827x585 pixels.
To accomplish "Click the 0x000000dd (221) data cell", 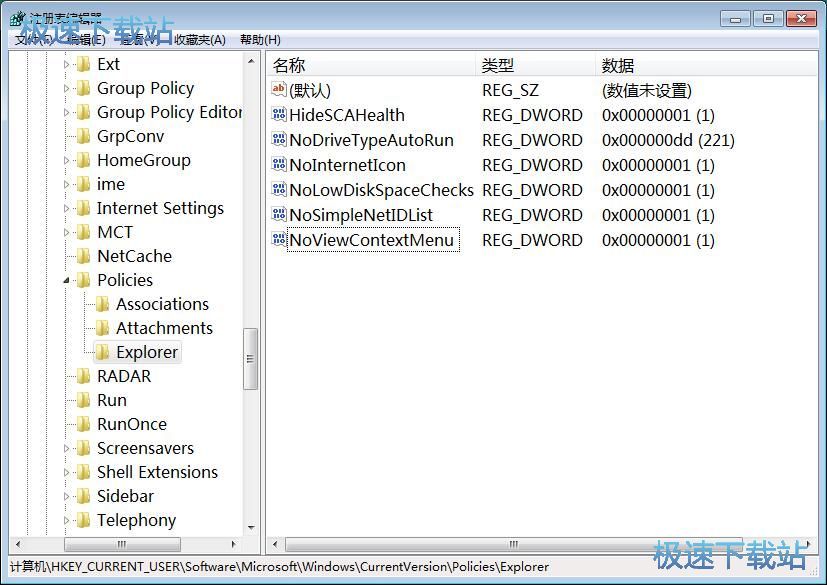I will pos(668,140).
